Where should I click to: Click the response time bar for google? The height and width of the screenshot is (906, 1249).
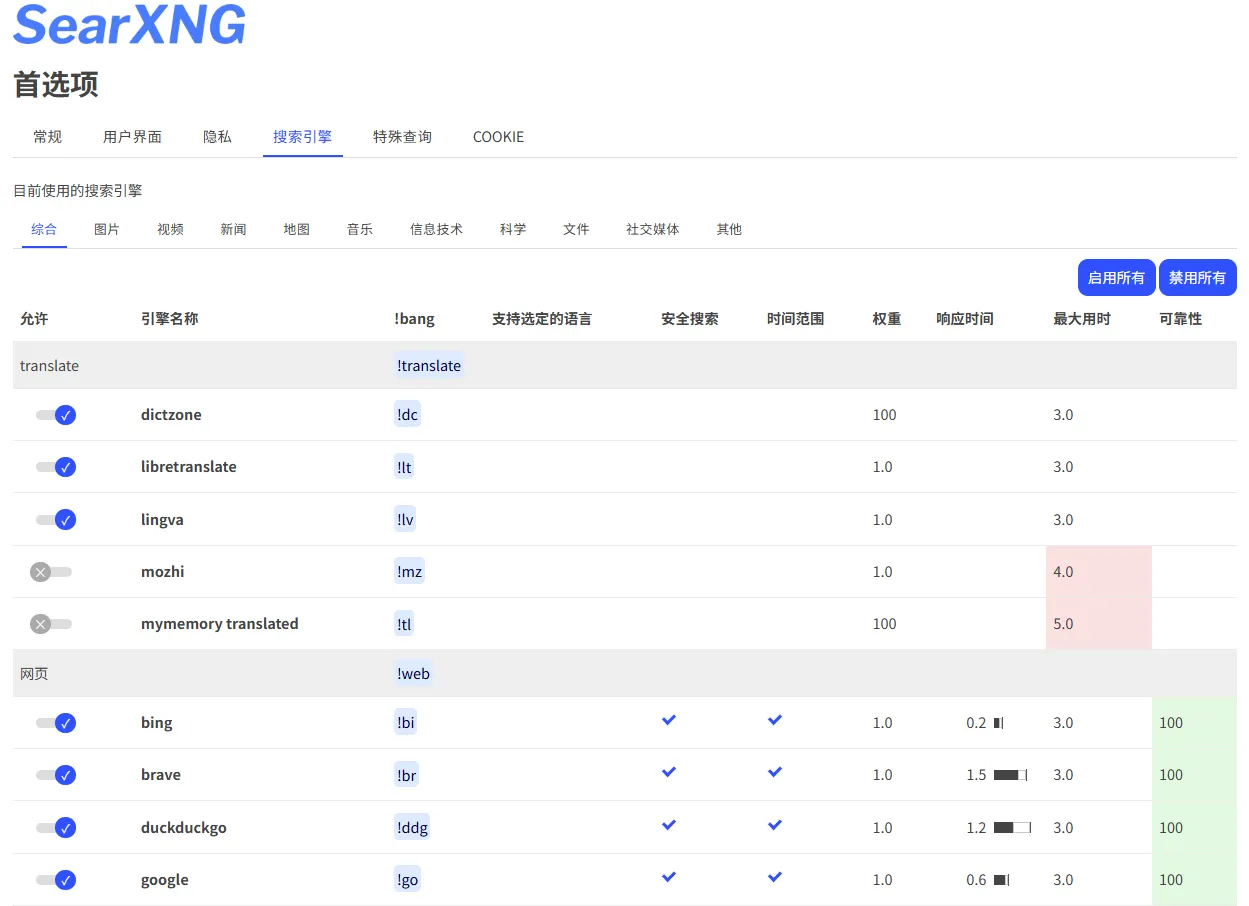coord(1001,880)
